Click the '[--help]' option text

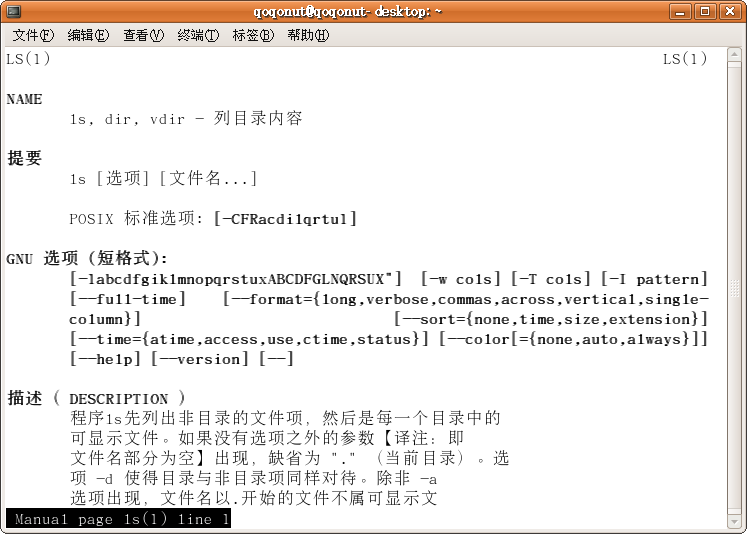[105, 359]
